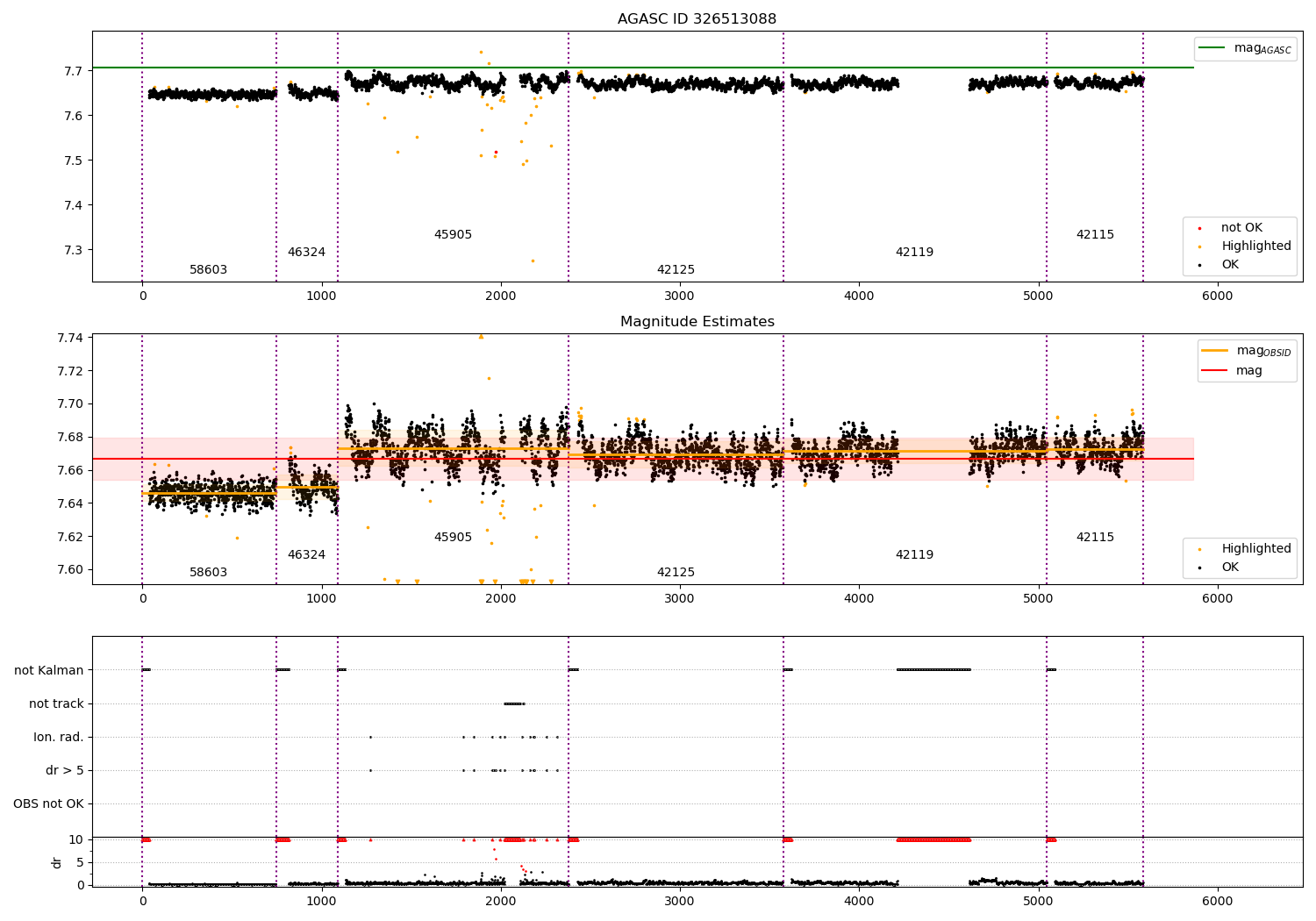Click the 'dr > 5' row label
This screenshot has height=921, width=1316.
tap(65, 771)
